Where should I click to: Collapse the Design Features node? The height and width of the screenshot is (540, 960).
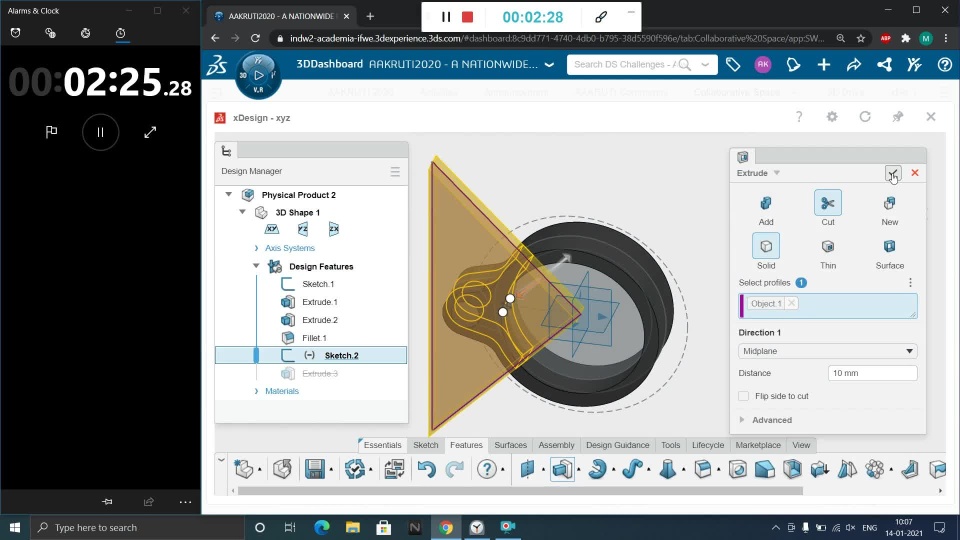click(x=257, y=266)
